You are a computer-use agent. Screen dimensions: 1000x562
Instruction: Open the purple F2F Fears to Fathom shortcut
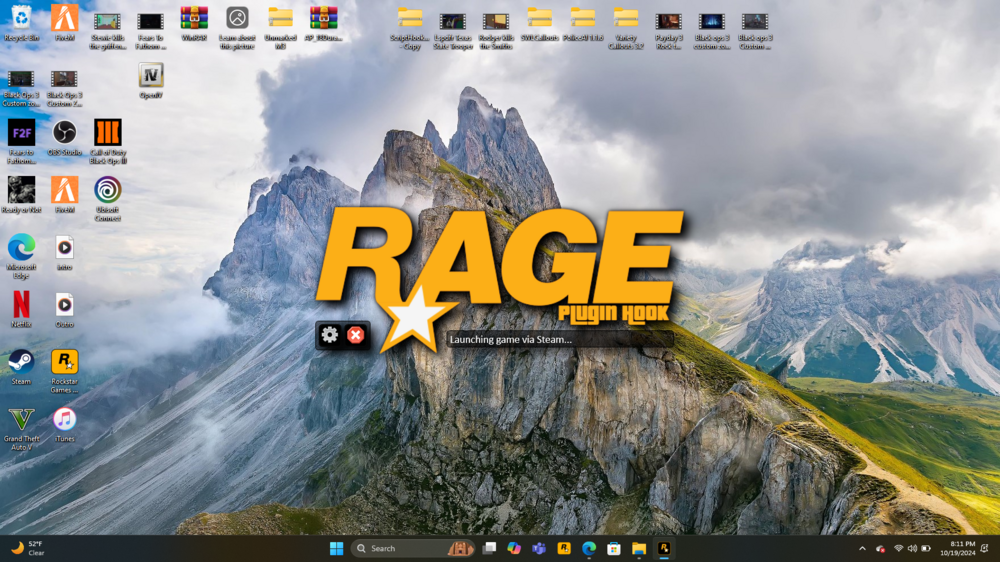pyautogui.click(x=21, y=142)
